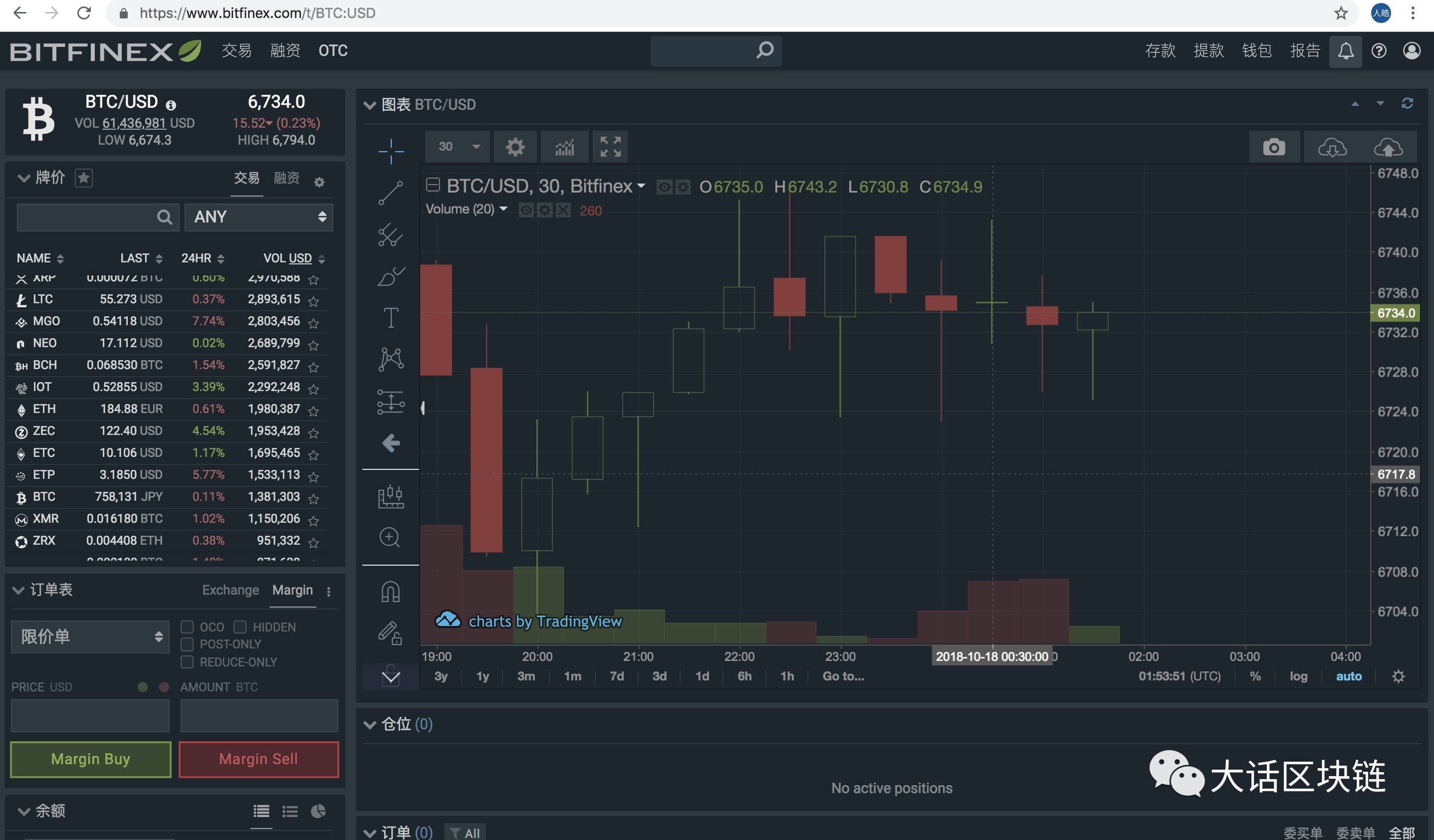Click the Margin Buy button
This screenshot has height=840, width=1434.
coord(90,759)
